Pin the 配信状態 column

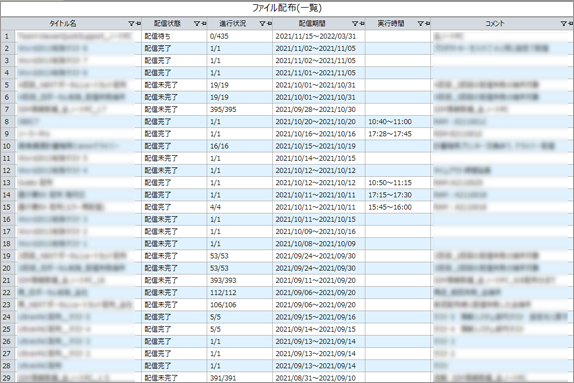[x=204, y=24]
